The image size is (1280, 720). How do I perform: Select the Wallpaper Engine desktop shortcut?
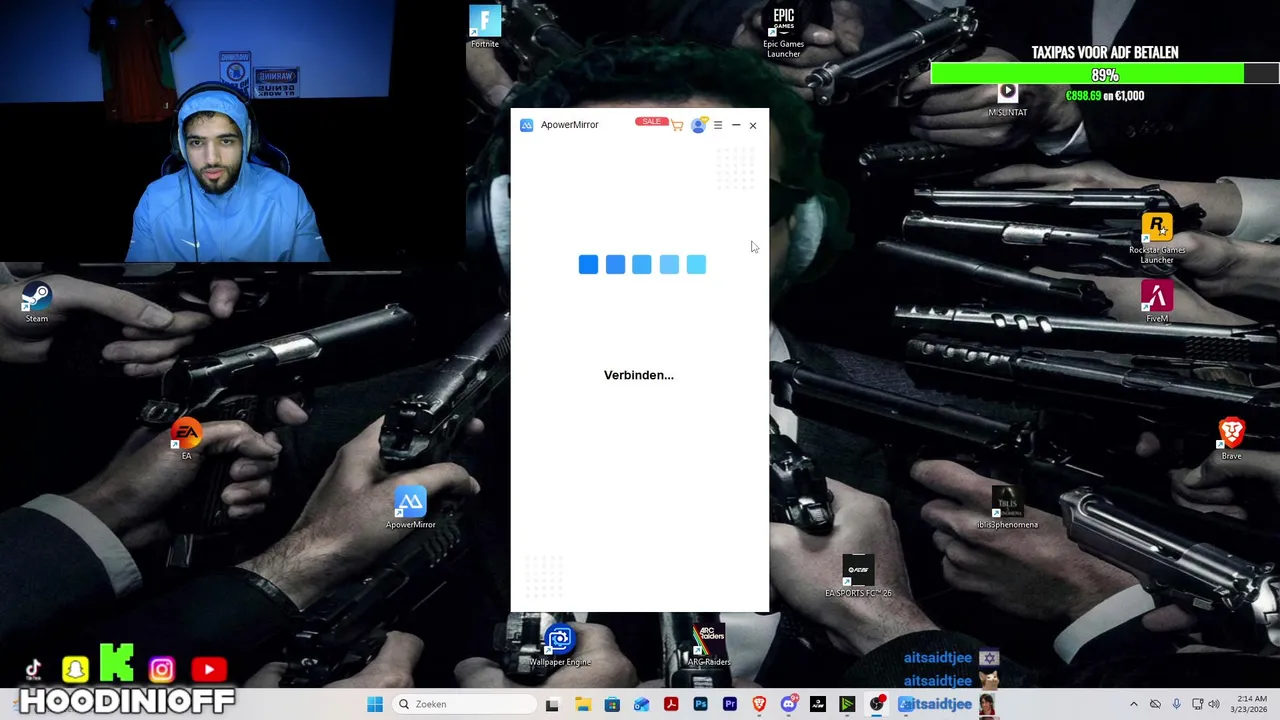pos(560,646)
